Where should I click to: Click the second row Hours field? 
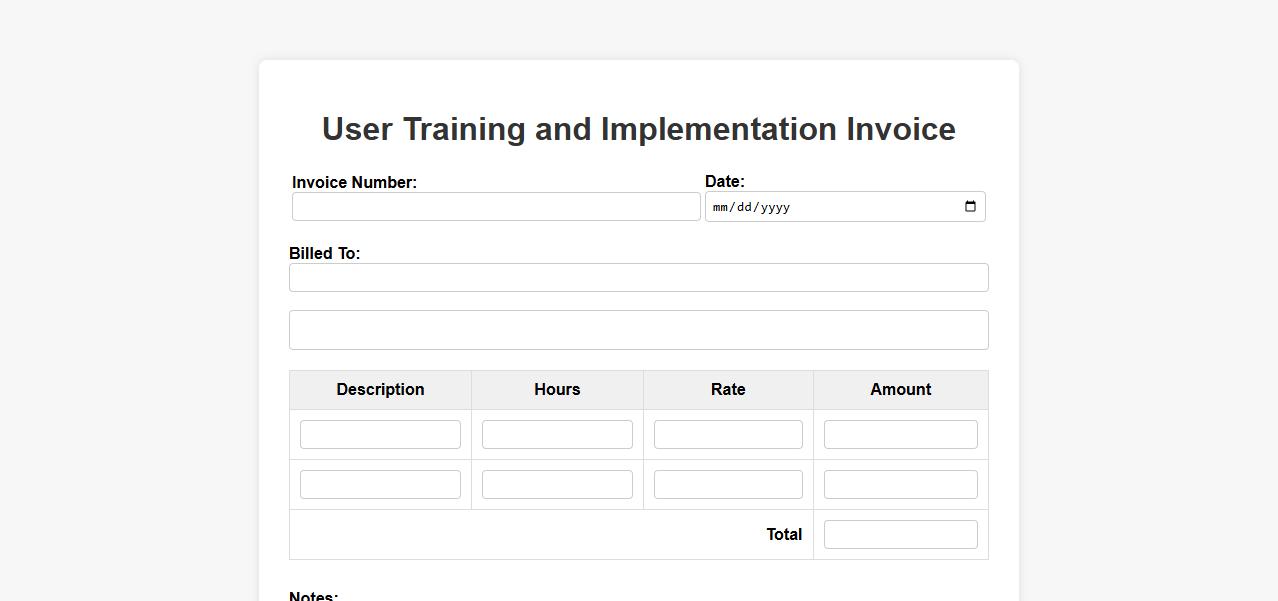pos(557,485)
